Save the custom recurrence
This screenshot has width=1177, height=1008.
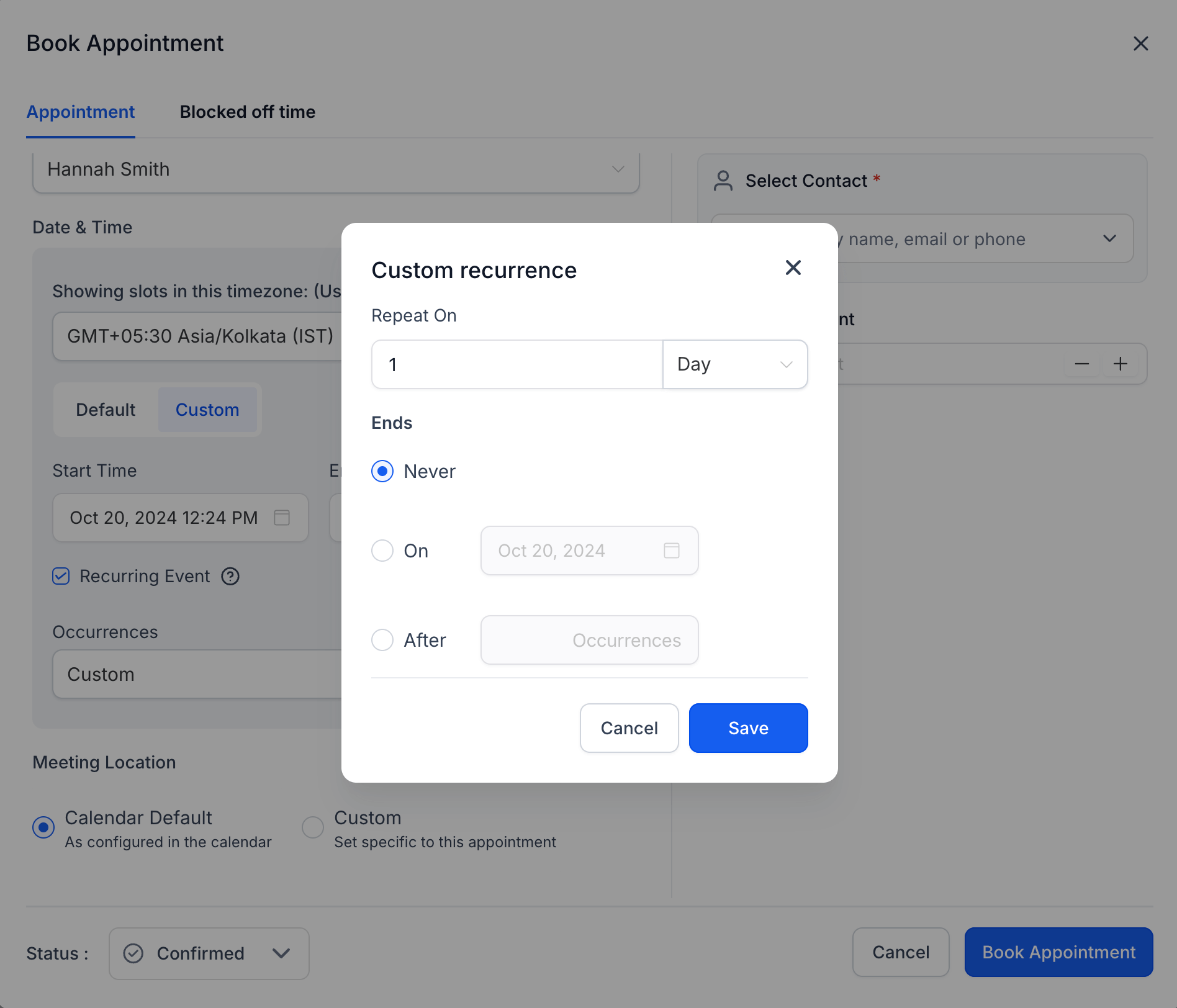pyautogui.click(x=748, y=728)
